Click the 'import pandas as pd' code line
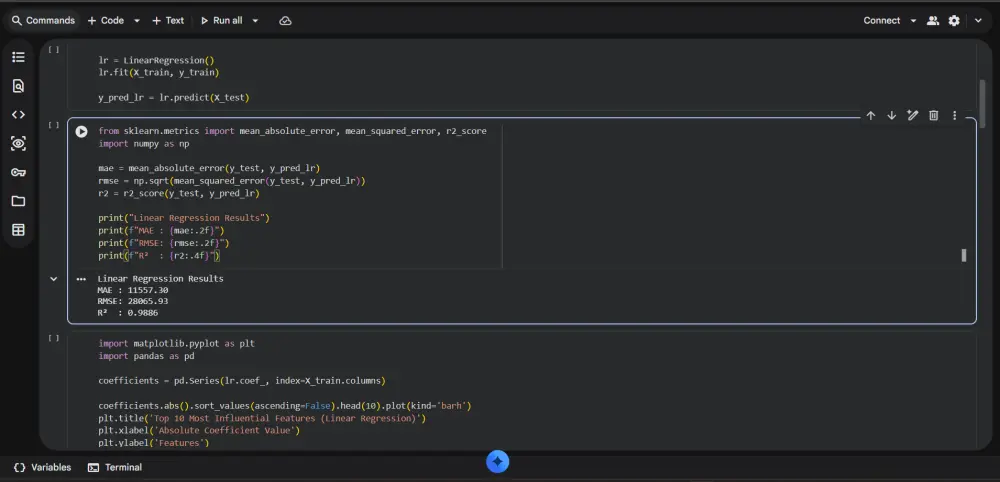 (146, 356)
